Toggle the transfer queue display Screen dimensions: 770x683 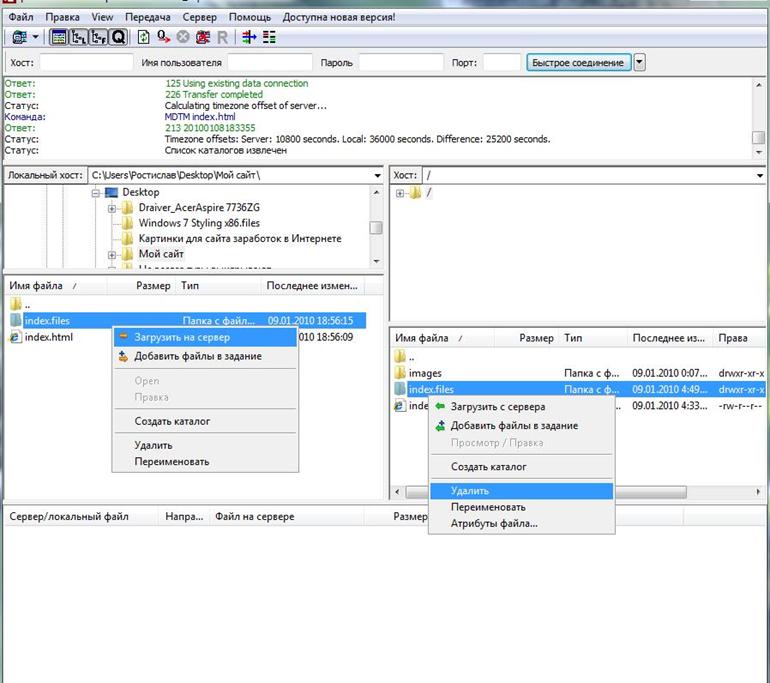tap(118, 37)
